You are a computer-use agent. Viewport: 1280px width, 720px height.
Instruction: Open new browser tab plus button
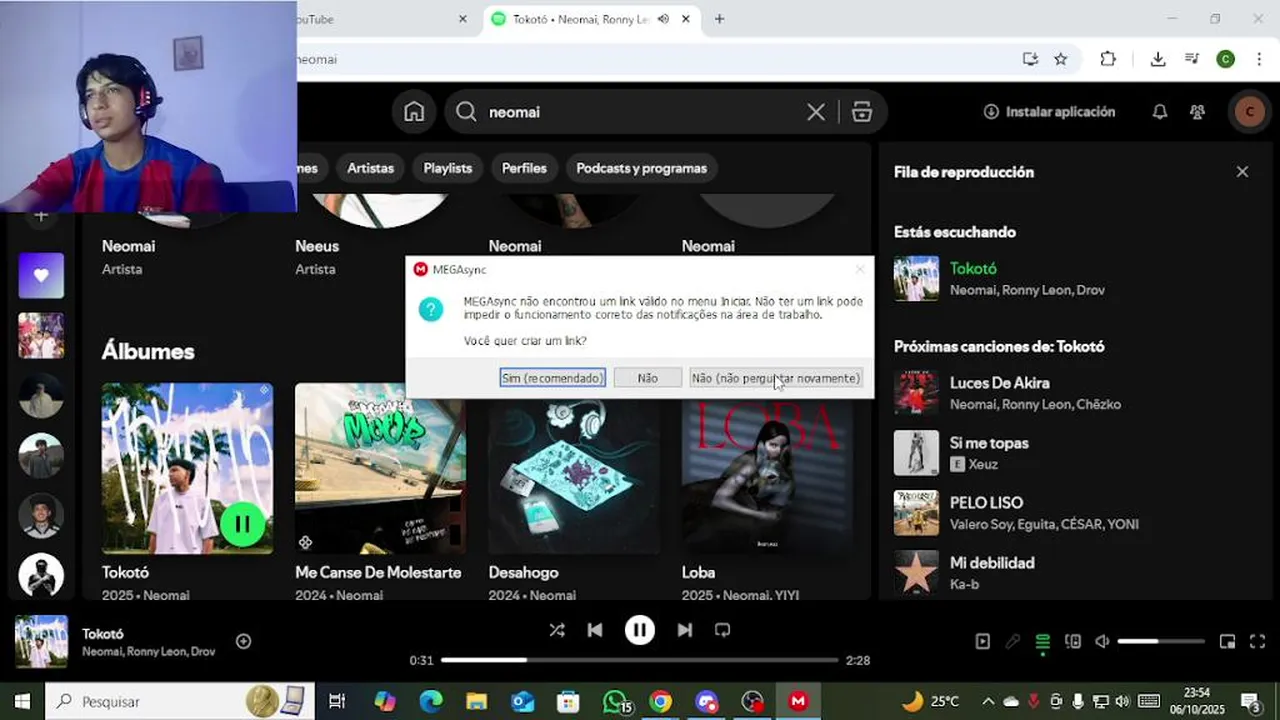pyautogui.click(x=719, y=19)
